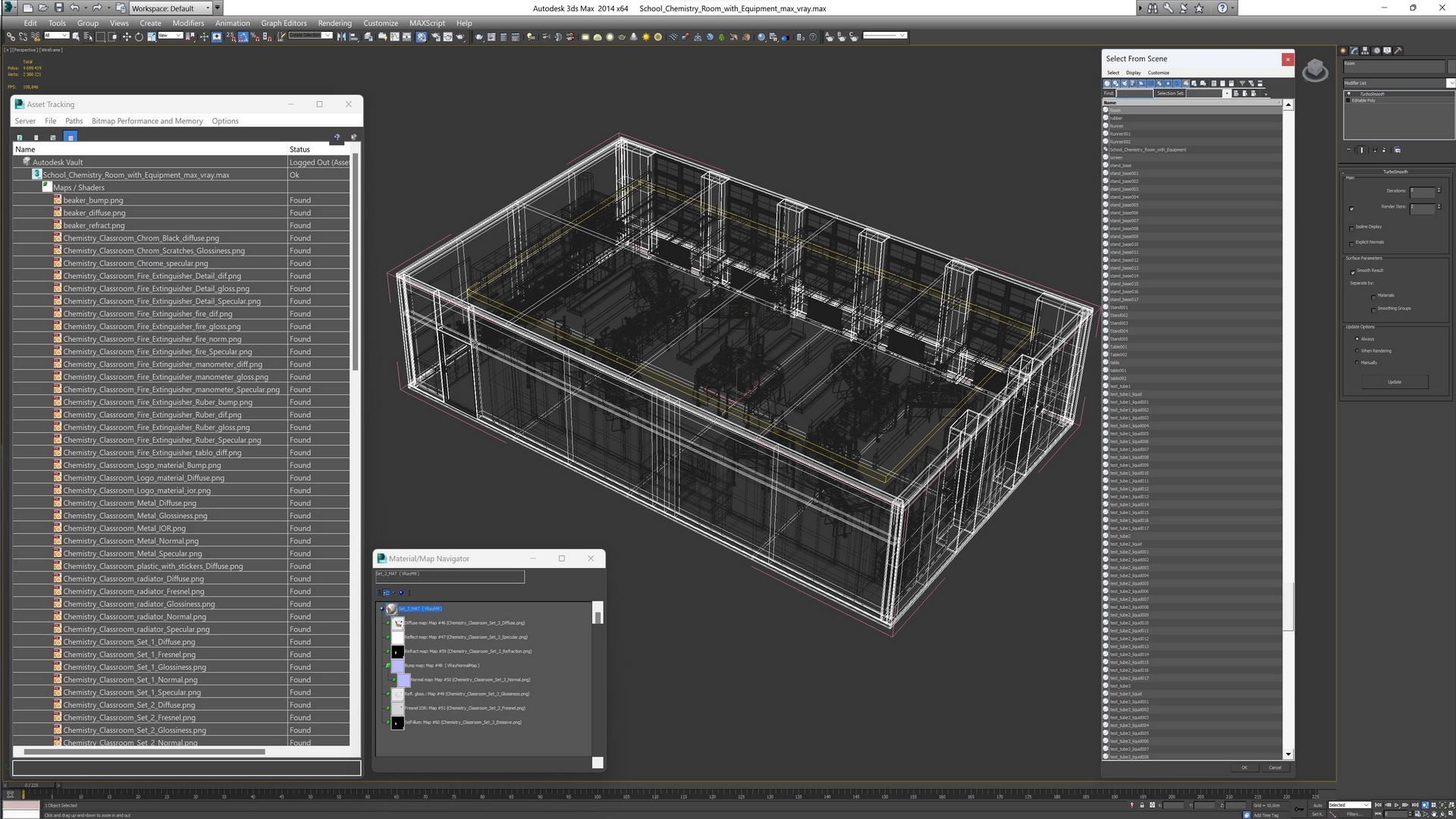Click the object color swatch beside Room
Image resolution: width=1456 pixels, height=819 pixels.
[1451, 66]
